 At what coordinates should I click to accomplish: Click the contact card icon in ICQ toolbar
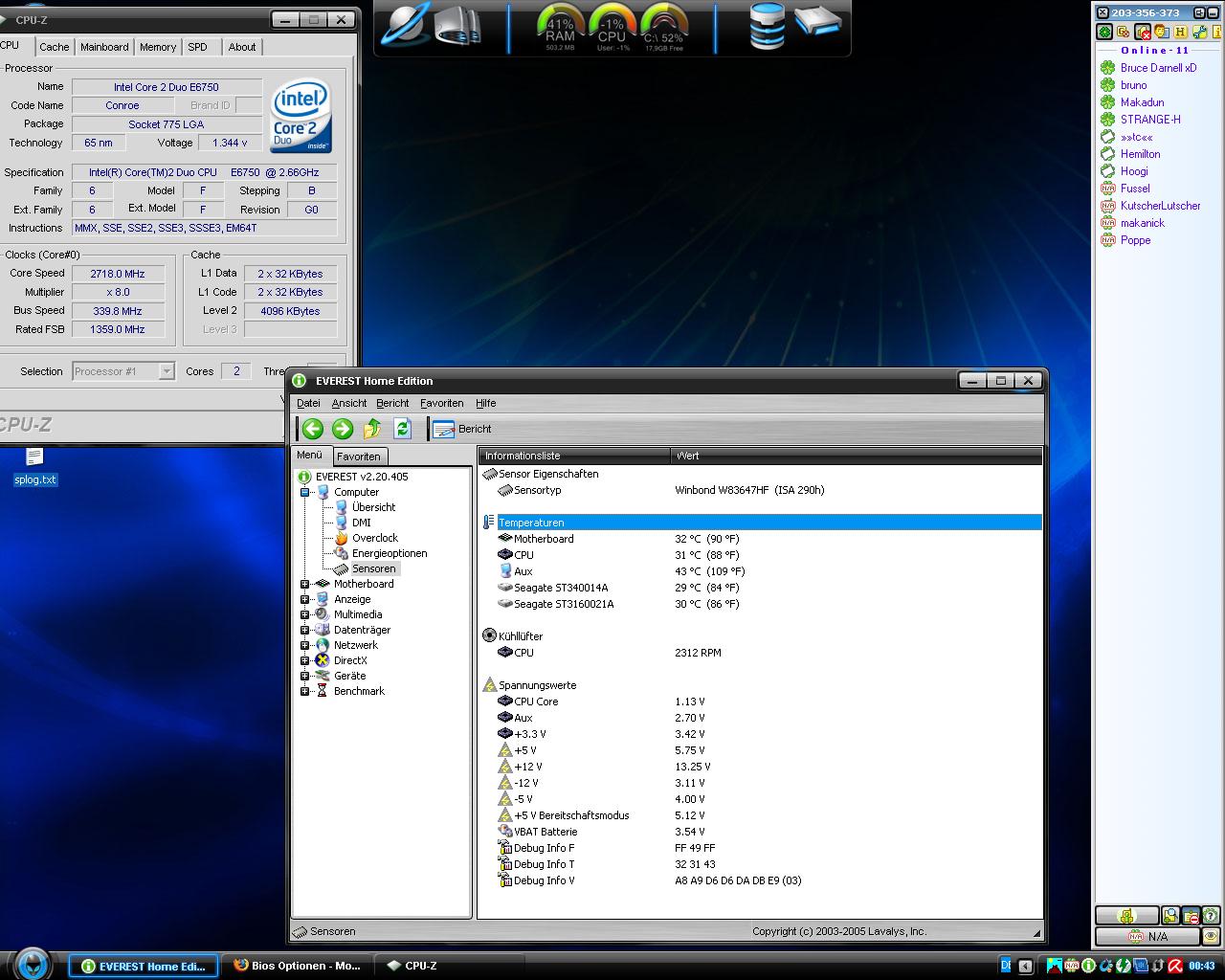click(1162, 32)
